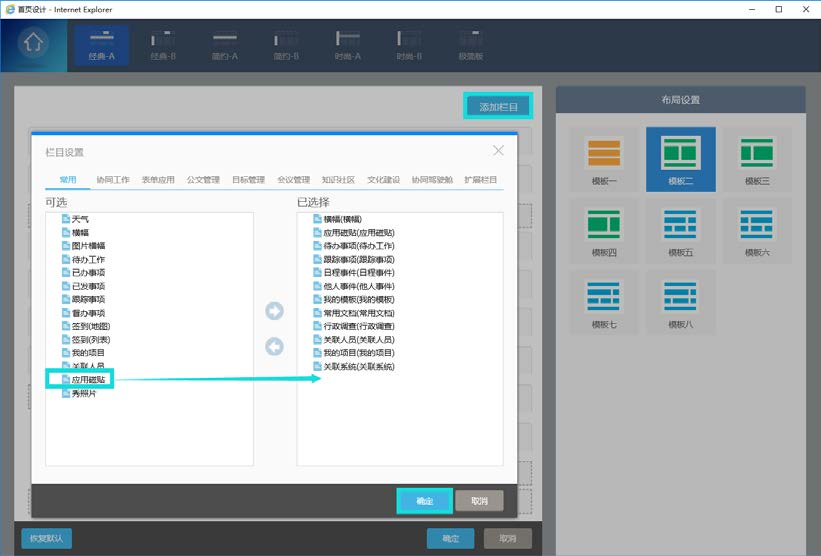This screenshot has width=821, height=556.
Task: Switch to the 协同工作 tab
Action: (x=113, y=180)
